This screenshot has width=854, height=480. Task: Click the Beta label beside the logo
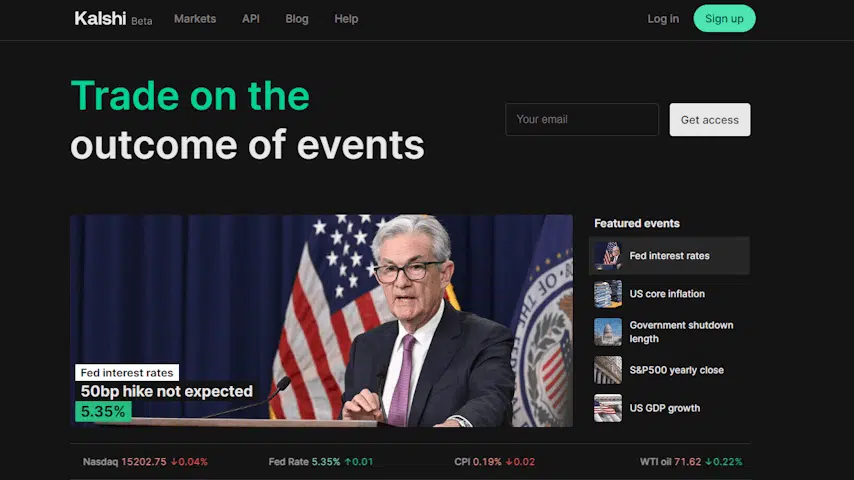coord(142,21)
